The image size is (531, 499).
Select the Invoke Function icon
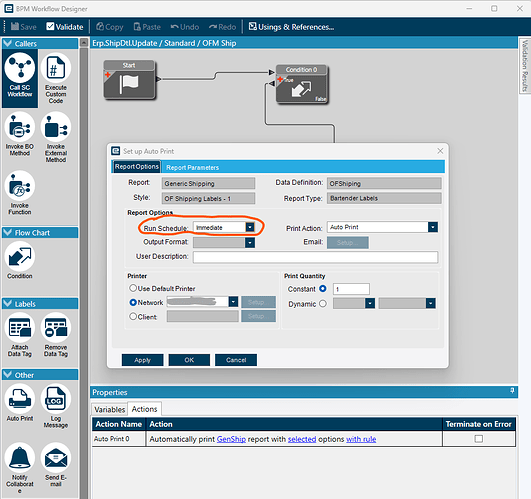pos(20,186)
